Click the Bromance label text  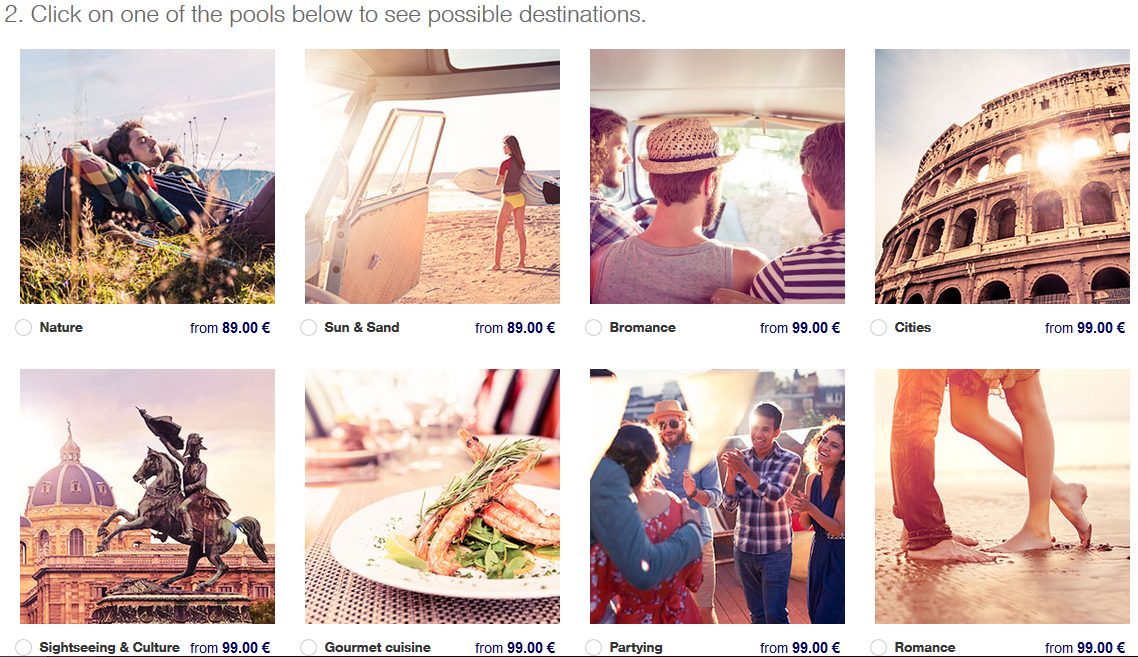[x=642, y=327]
